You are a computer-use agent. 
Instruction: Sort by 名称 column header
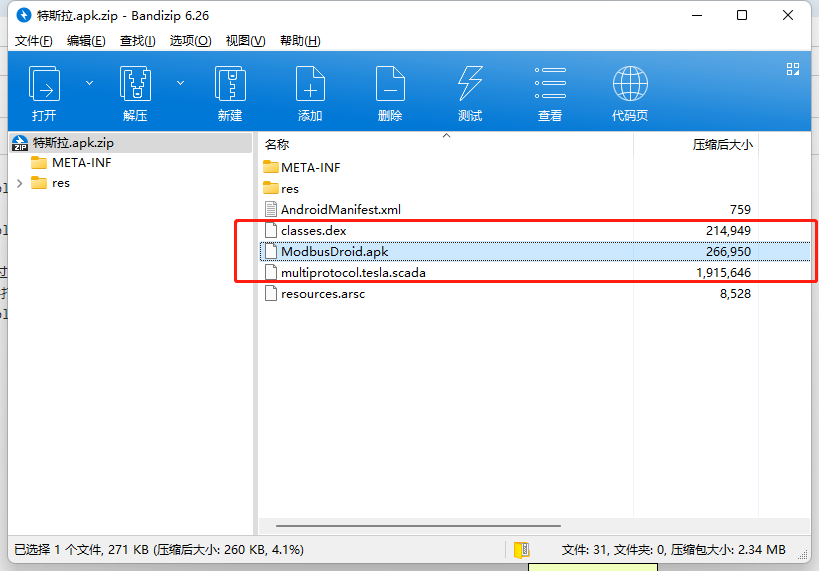coord(446,144)
